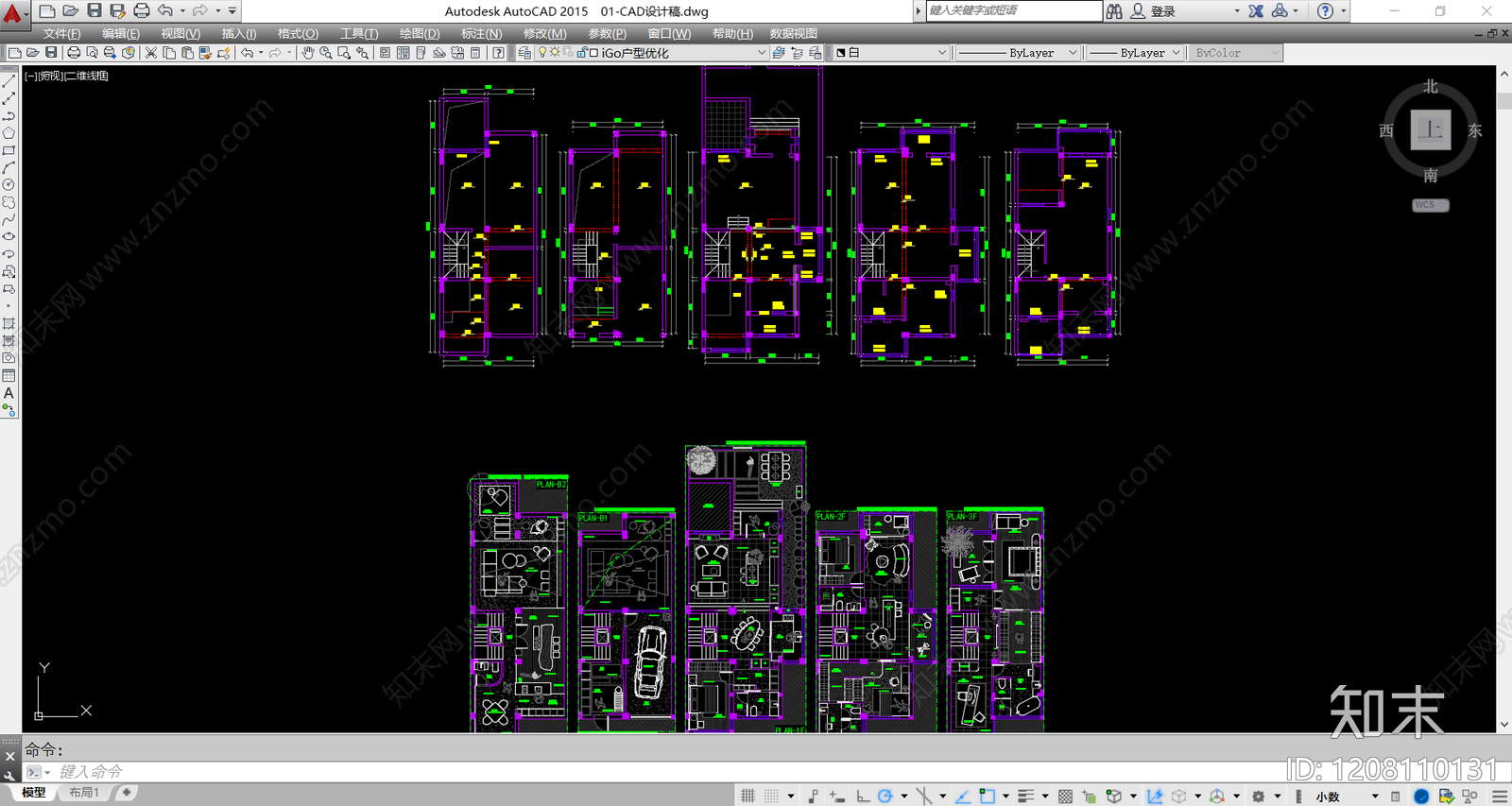This screenshot has width=1512, height=806.
Task: Click the keyword search box in title bar
Action: (x=1013, y=10)
